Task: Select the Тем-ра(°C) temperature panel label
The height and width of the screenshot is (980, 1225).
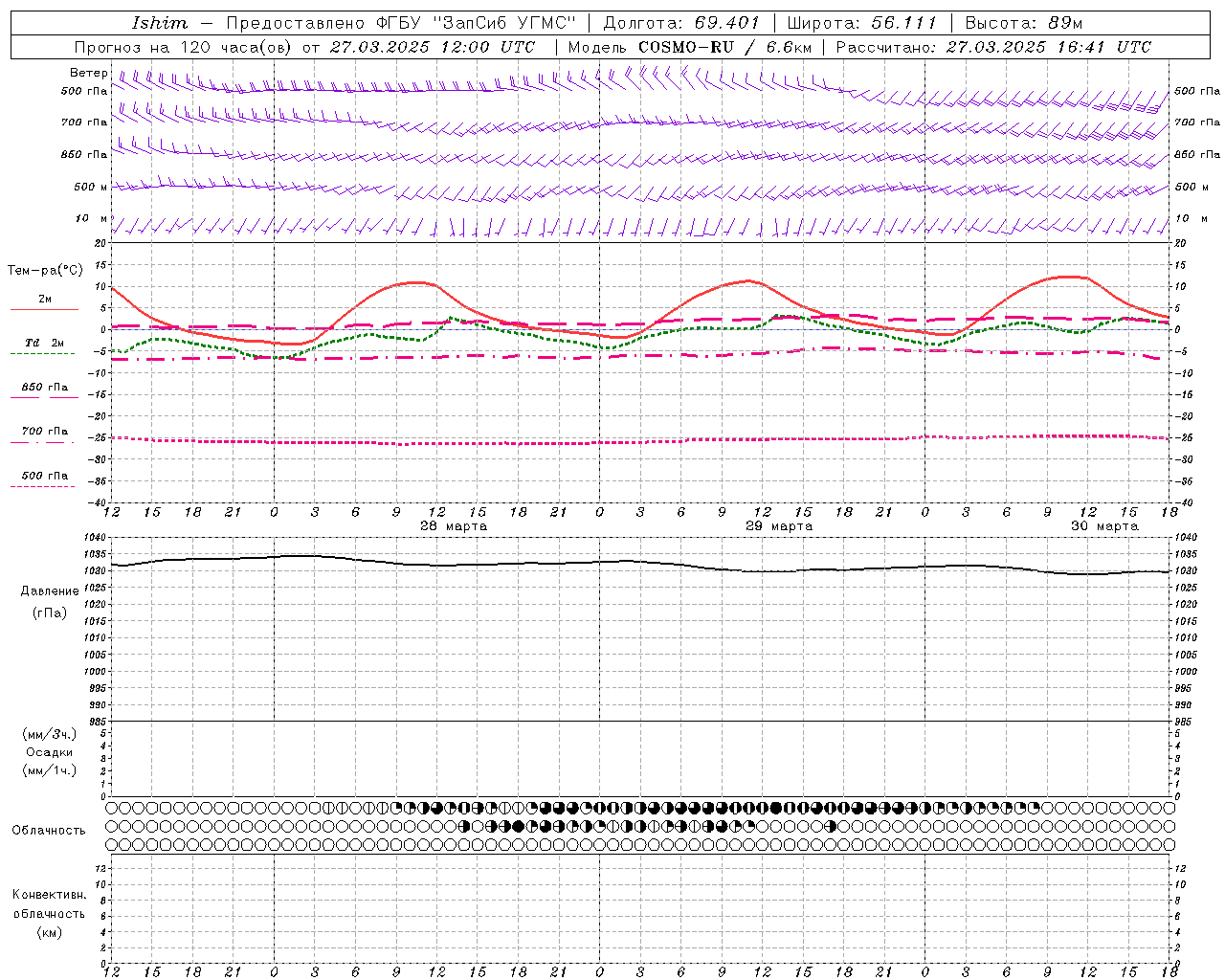Action: click(x=46, y=271)
